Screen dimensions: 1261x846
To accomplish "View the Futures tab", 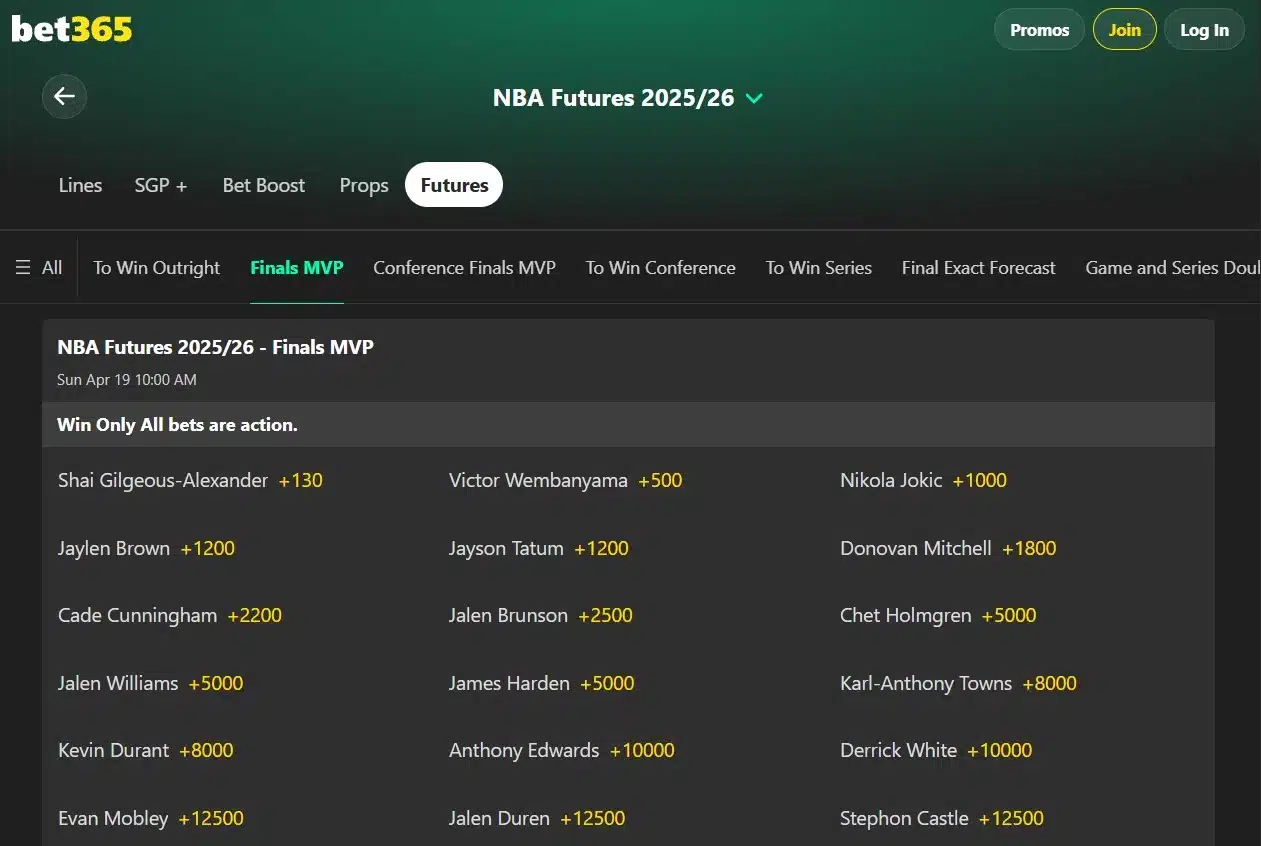I will point(453,184).
